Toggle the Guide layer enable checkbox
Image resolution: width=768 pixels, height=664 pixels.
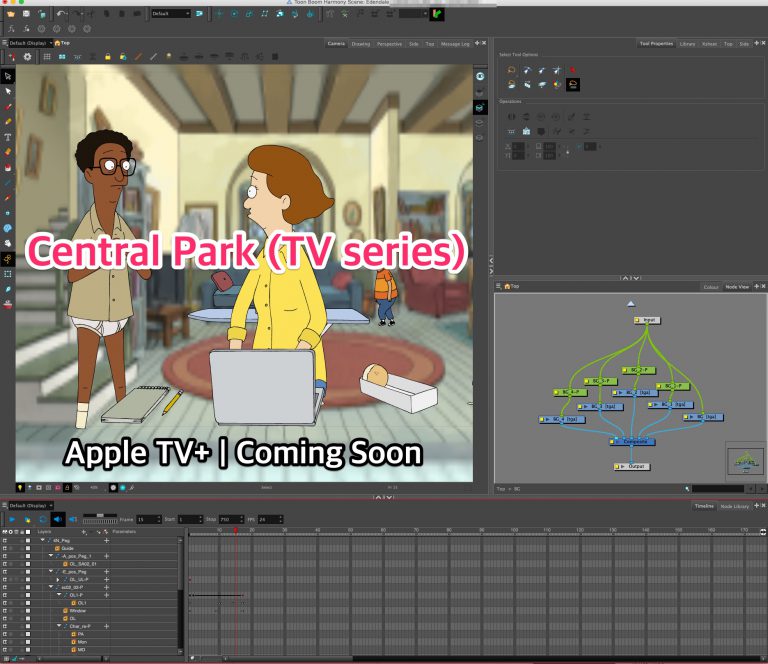coord(28,548)
